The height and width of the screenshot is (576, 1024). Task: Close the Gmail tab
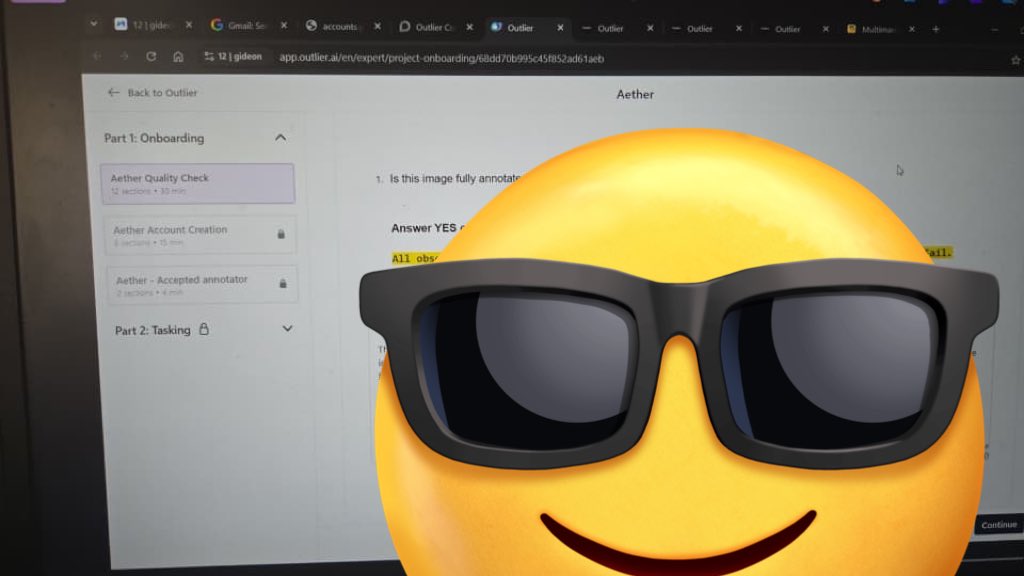click(x=284, y=25)
